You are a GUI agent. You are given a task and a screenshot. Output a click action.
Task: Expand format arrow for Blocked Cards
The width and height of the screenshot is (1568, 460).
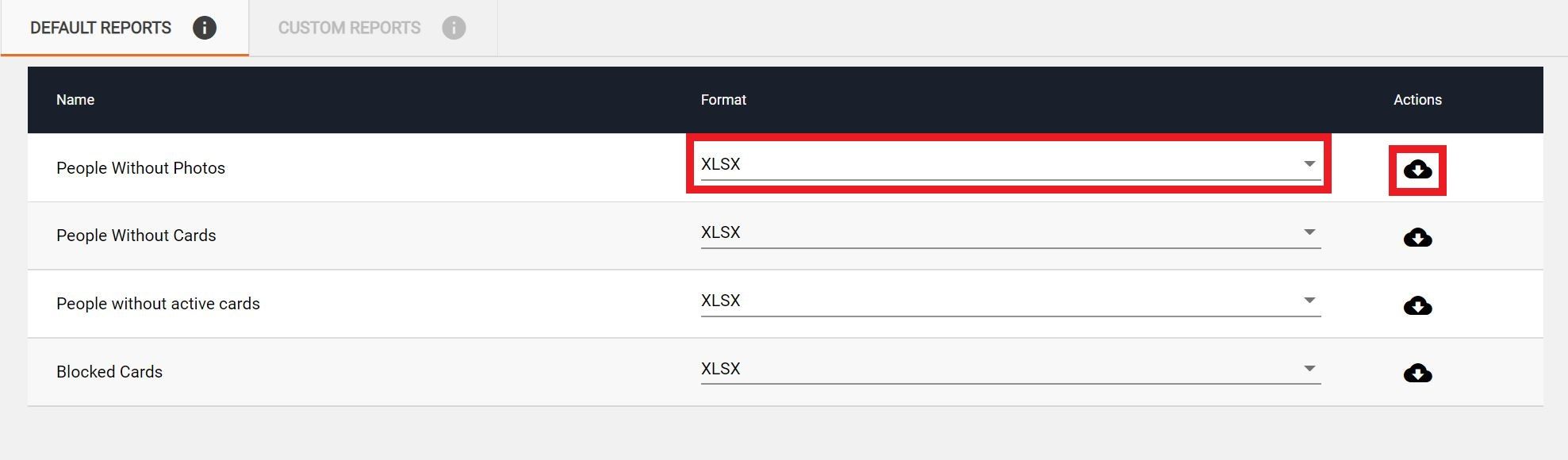coord(1309,369)
